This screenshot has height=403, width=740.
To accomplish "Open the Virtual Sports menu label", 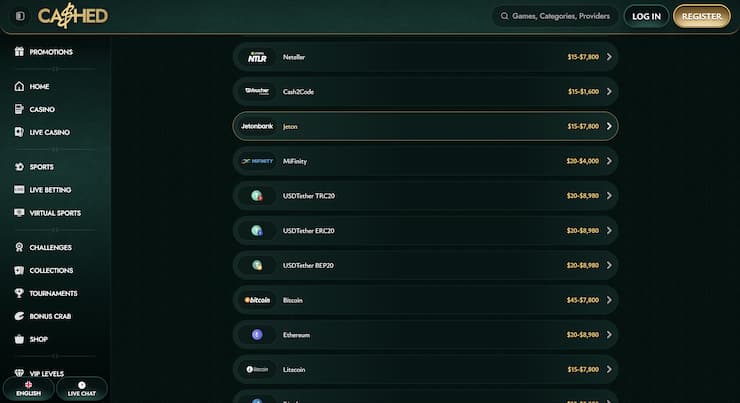I will point(55,213).
